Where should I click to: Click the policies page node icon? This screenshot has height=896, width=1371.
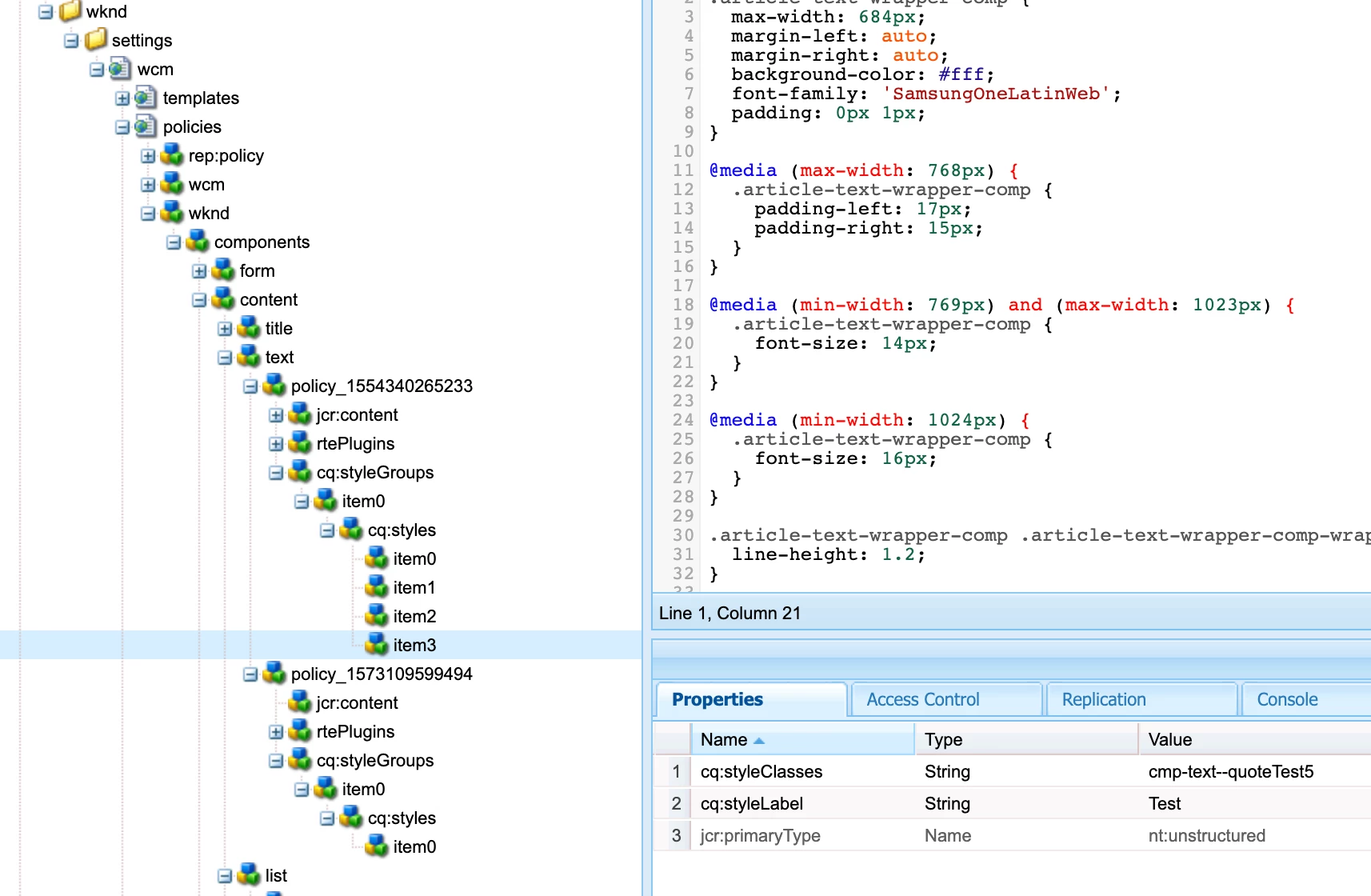coord(146,126)
